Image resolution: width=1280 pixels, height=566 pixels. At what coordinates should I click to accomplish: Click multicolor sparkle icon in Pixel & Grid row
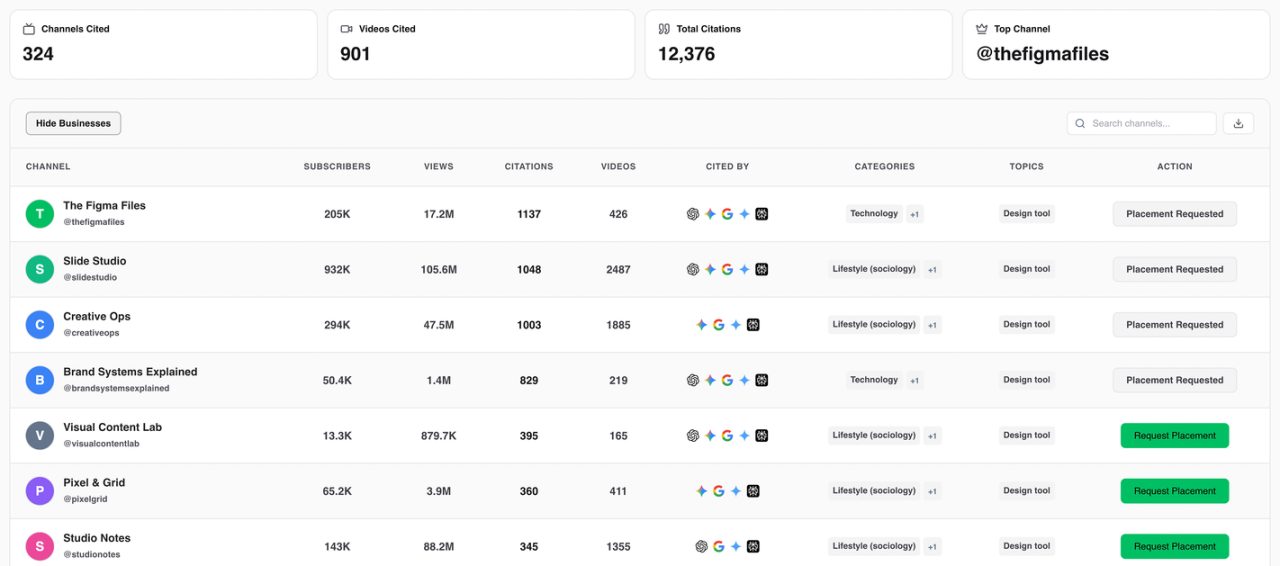(x=701, y=491)
